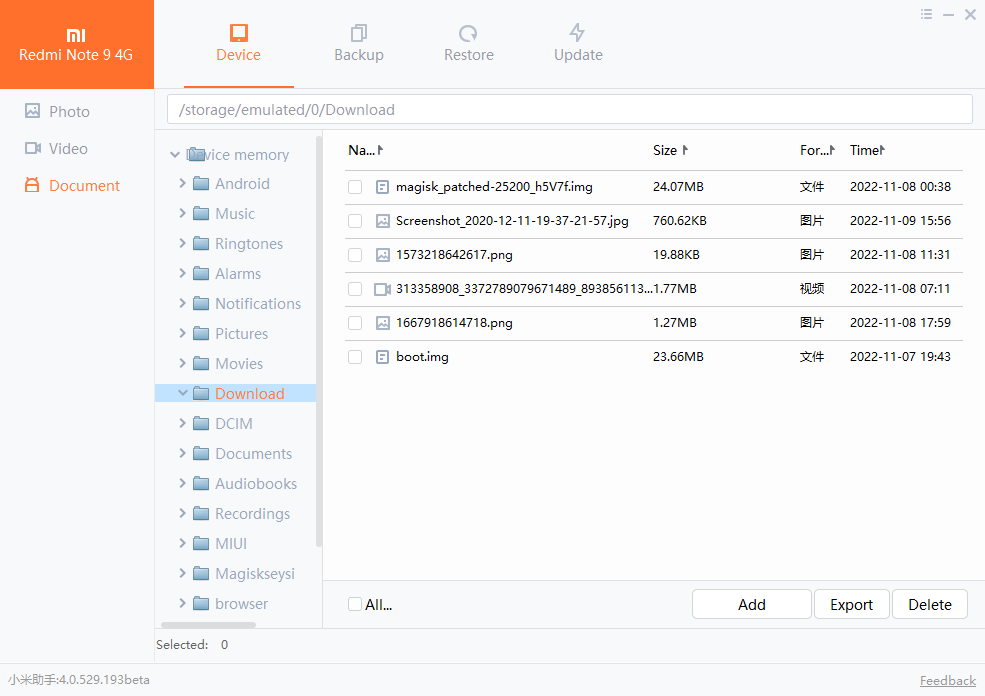Click the Notifications folder icon
The width and height of the screenshot is (985, 696).
tap(201, 303)
